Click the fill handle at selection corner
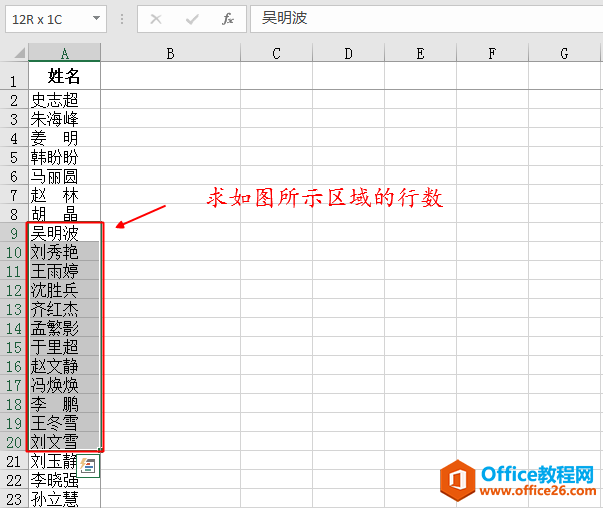603x508 pixels. point(100,449)
